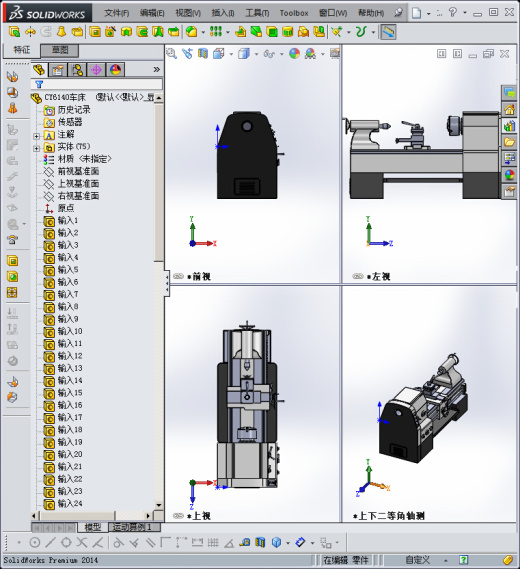Viewport: 520px width, 569px height.
Task: Open the unit system arrow beside 自定义
Action: [446, 560]
